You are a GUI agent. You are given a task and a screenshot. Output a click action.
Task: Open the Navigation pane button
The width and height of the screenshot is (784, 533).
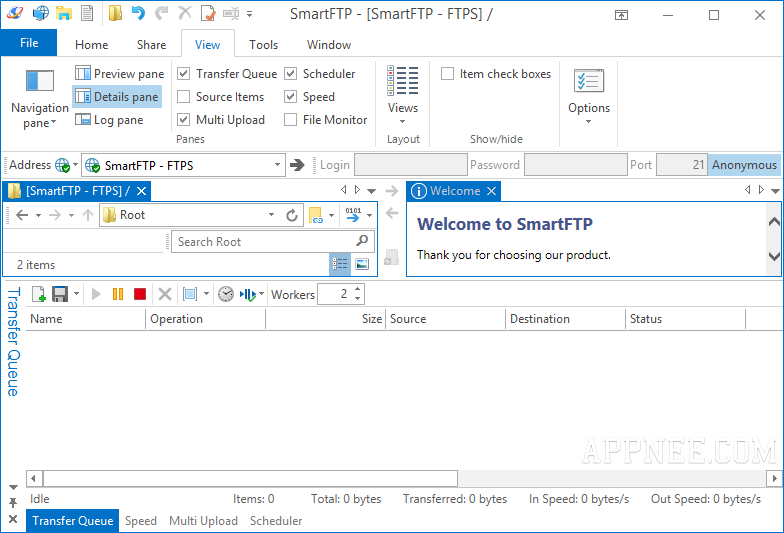point(40,99)
